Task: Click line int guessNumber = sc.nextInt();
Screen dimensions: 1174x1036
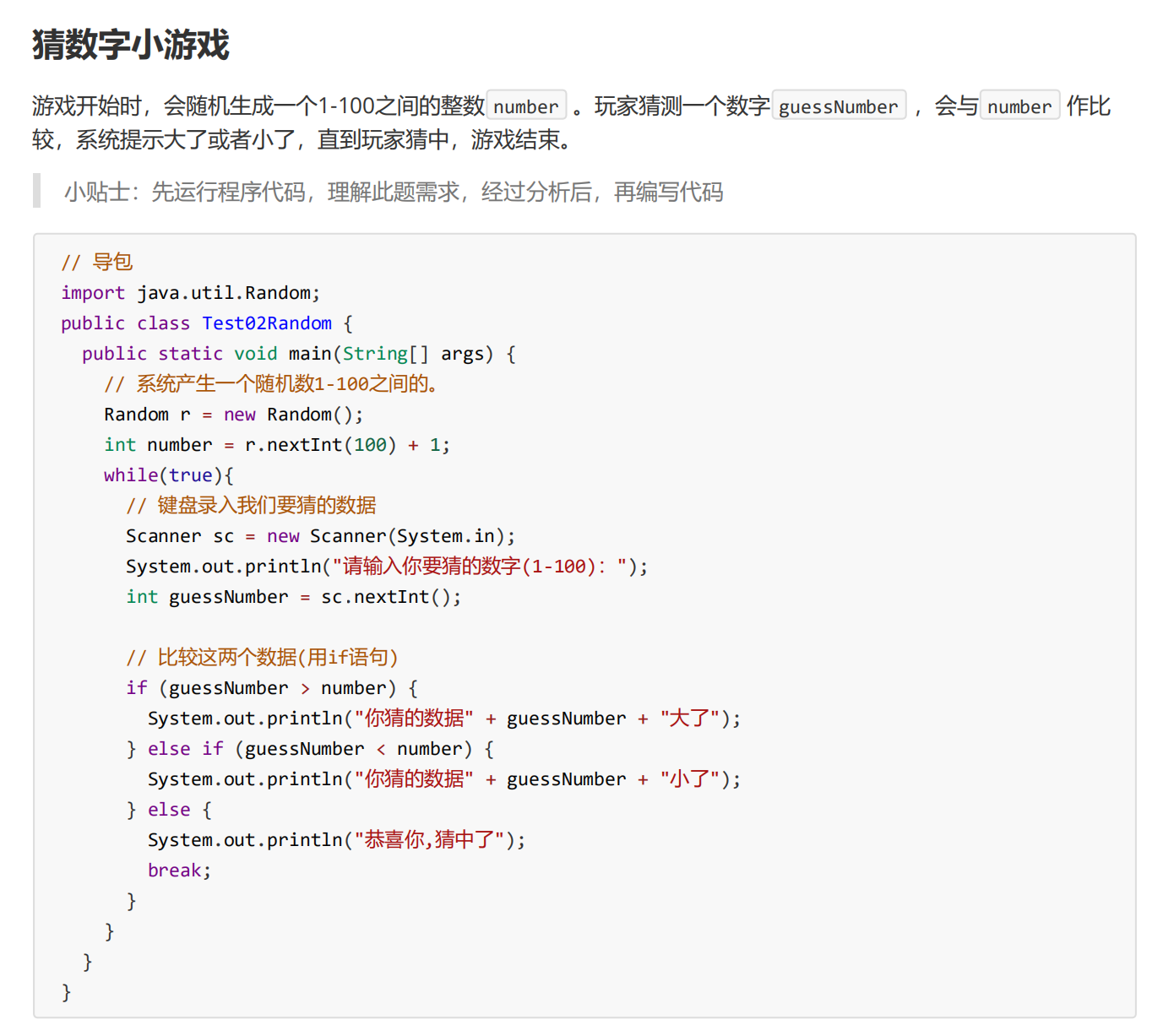Action: 294,597
